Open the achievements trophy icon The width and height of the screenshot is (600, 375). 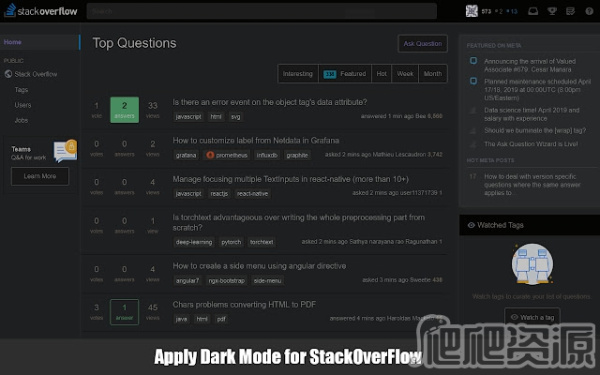pyautogui.click(x=552, y=11)
